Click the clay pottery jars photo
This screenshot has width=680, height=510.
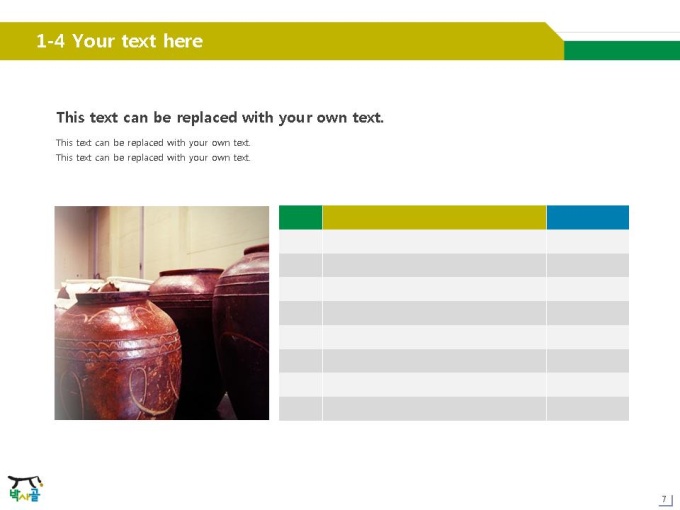[x=162, y=313]
